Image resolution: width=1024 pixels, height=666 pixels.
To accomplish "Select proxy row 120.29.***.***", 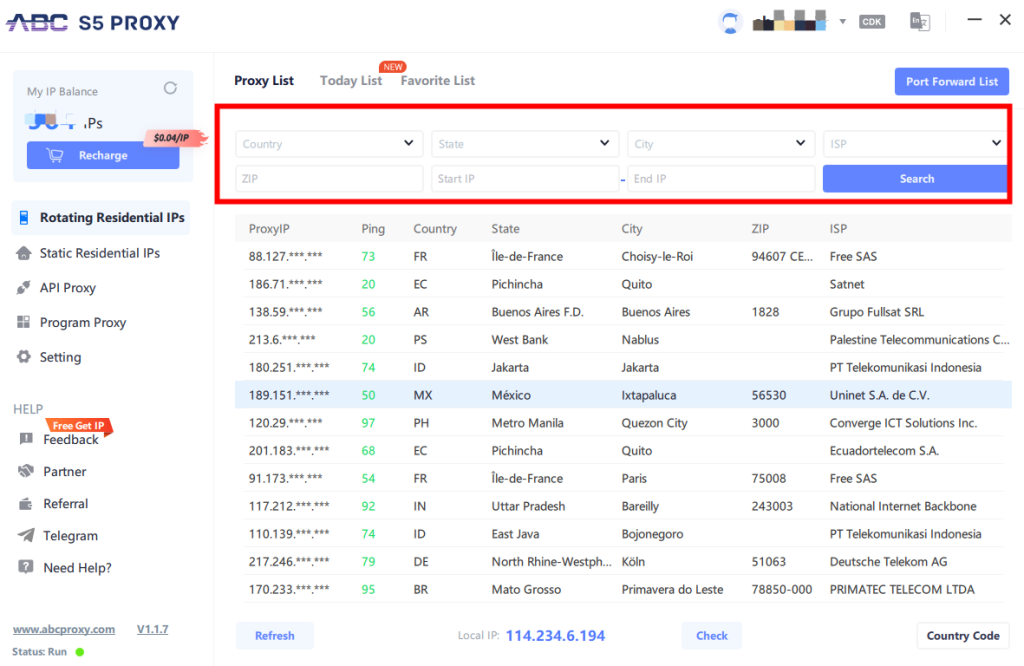I will click(x=623, y=422).
